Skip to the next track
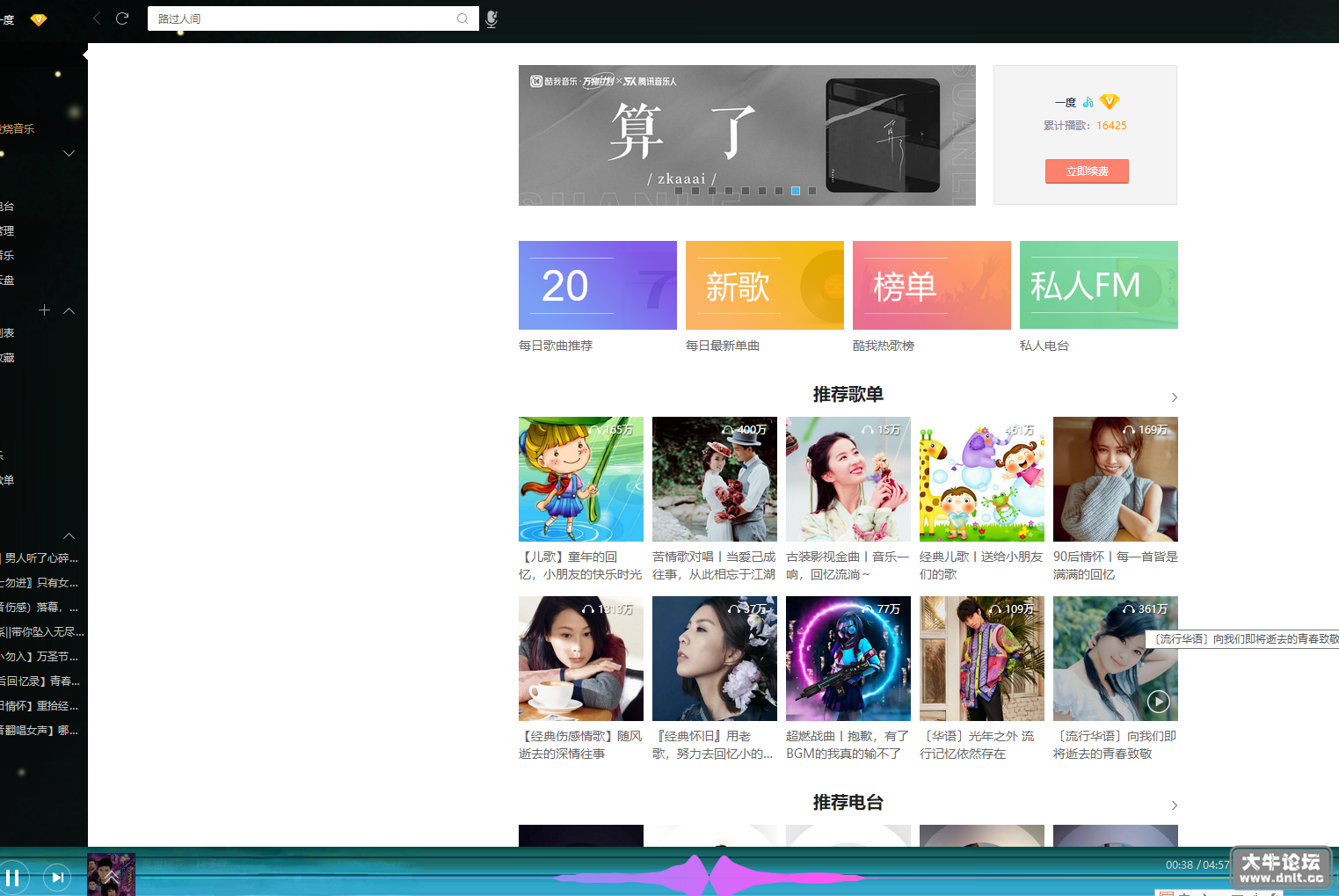This screenshot has height=896, width=1339. (57, 877)
